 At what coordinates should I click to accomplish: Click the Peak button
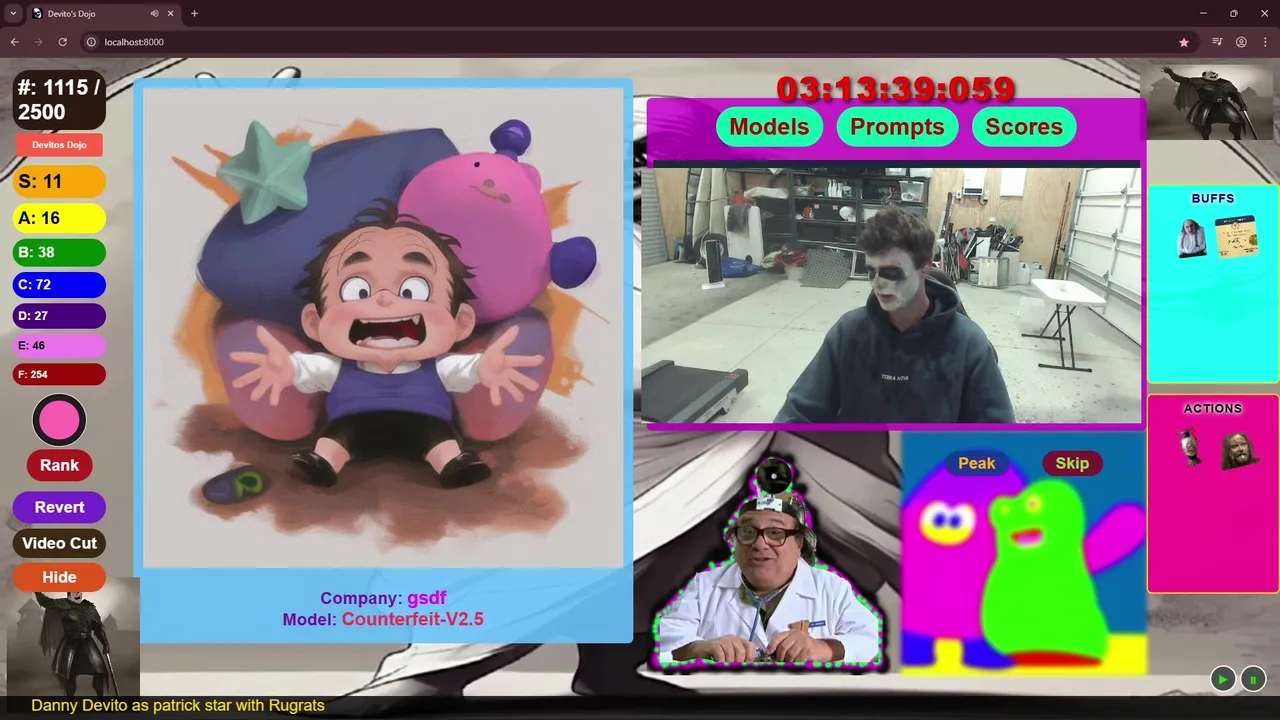(x=977, y=463)
